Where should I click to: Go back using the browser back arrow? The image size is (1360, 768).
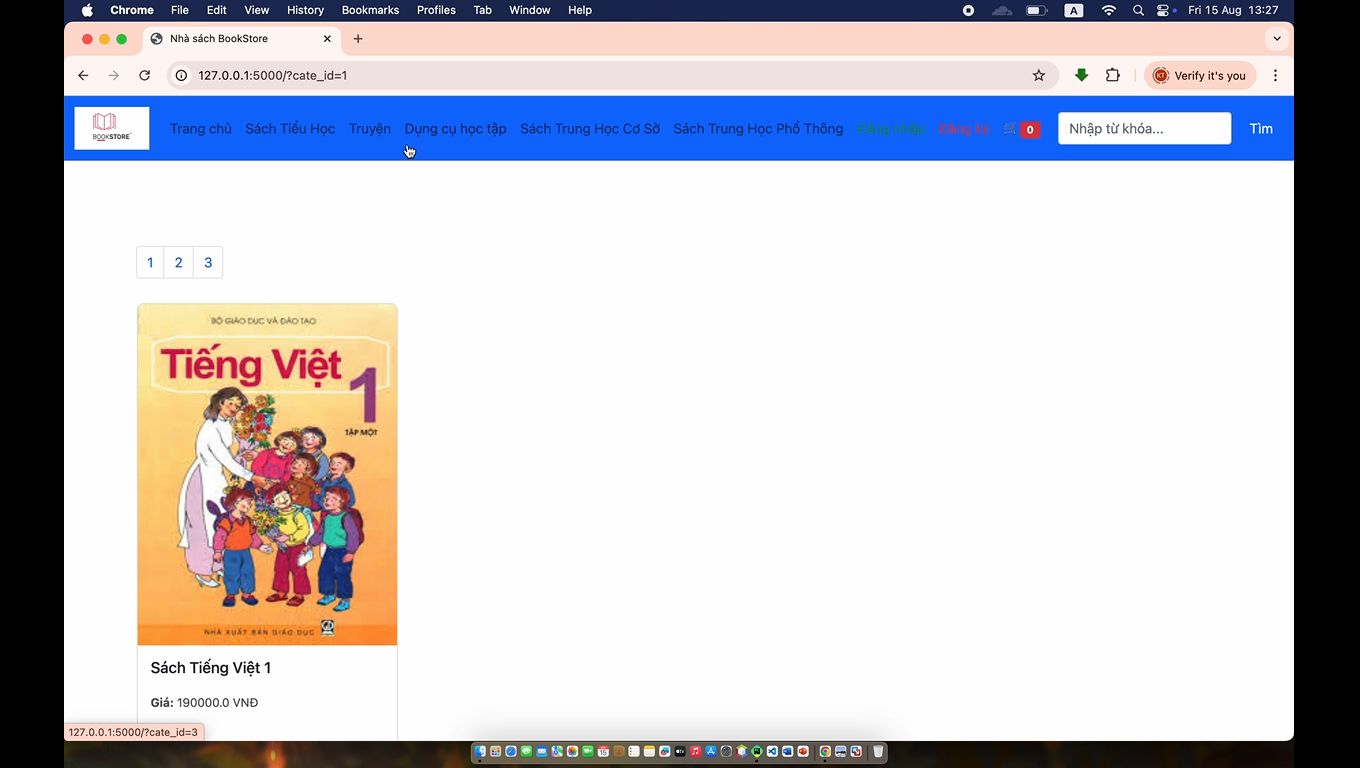83,75
